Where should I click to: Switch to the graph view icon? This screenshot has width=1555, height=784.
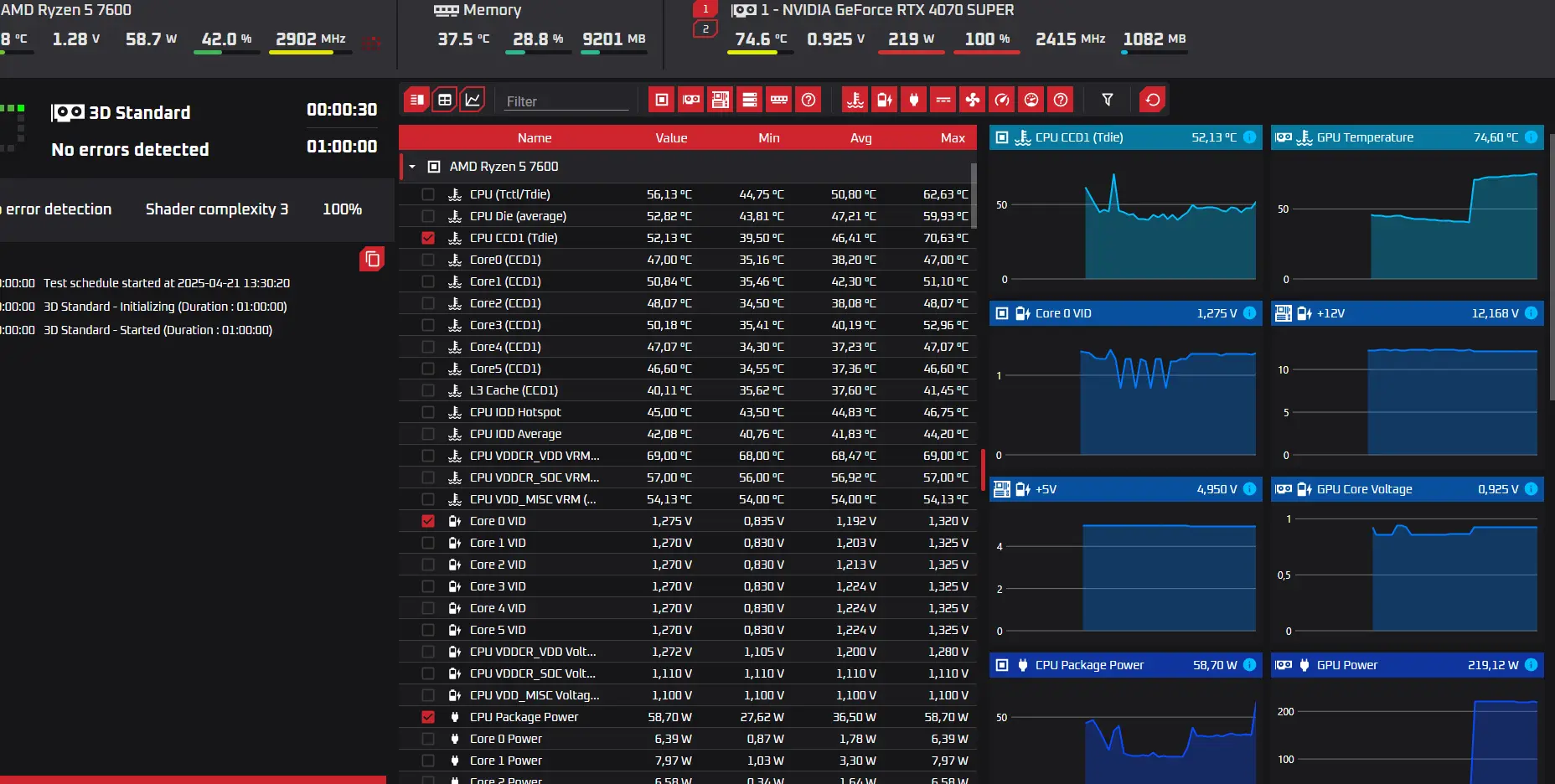(x=473, y=100)
